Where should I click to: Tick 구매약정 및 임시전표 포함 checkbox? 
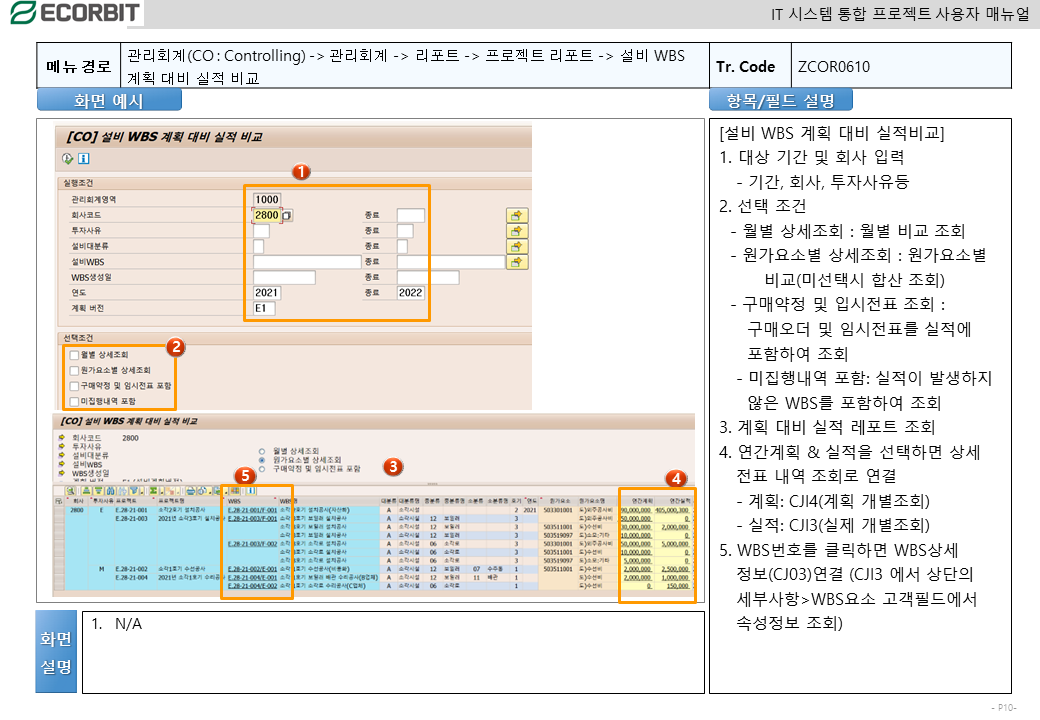(74, 385)
